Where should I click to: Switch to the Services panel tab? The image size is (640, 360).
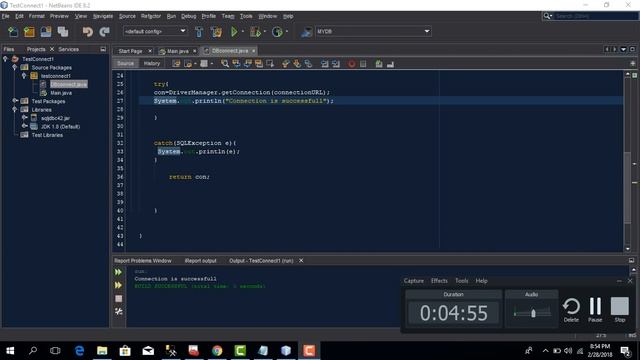coord(69,49)
